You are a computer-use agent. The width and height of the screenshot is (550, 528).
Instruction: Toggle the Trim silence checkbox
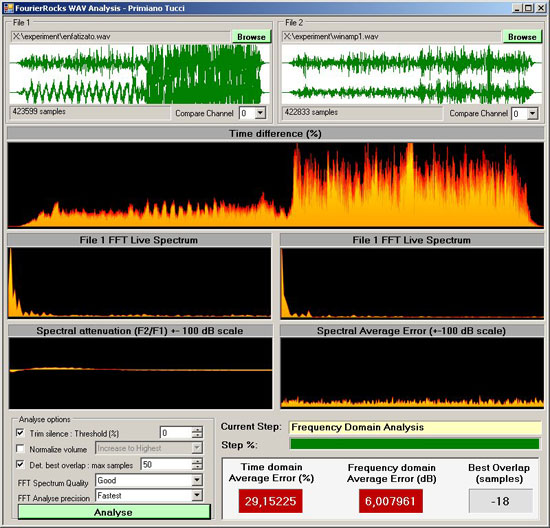pyautogui.click(x=20, y=433)
